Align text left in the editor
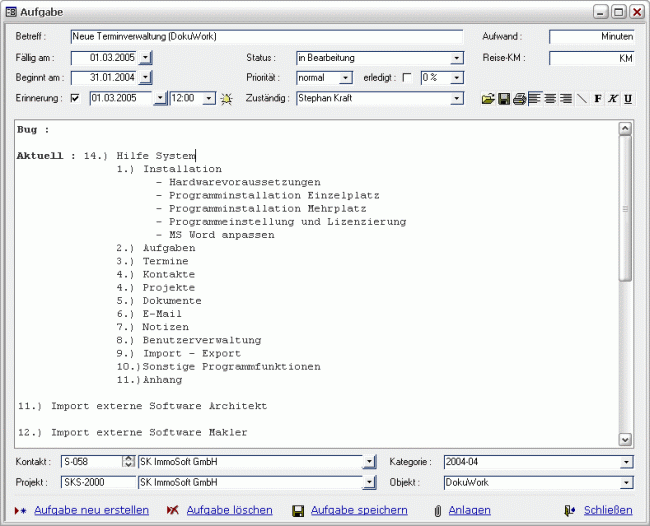Viewport: 650px width, 526px height. pyautogui.click(x=534, y=99)
